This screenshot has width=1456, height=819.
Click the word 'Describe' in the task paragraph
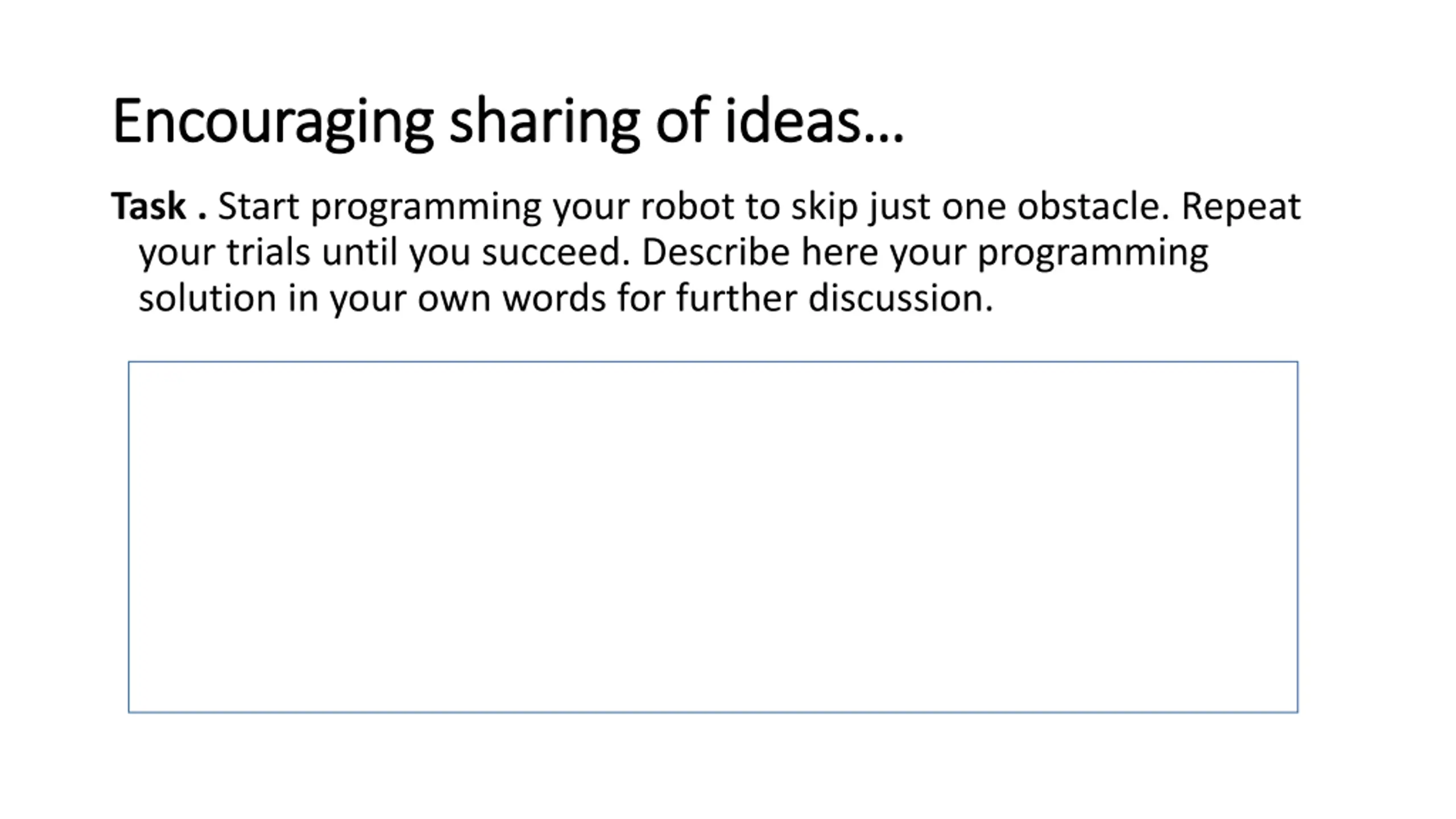point(715,251)
